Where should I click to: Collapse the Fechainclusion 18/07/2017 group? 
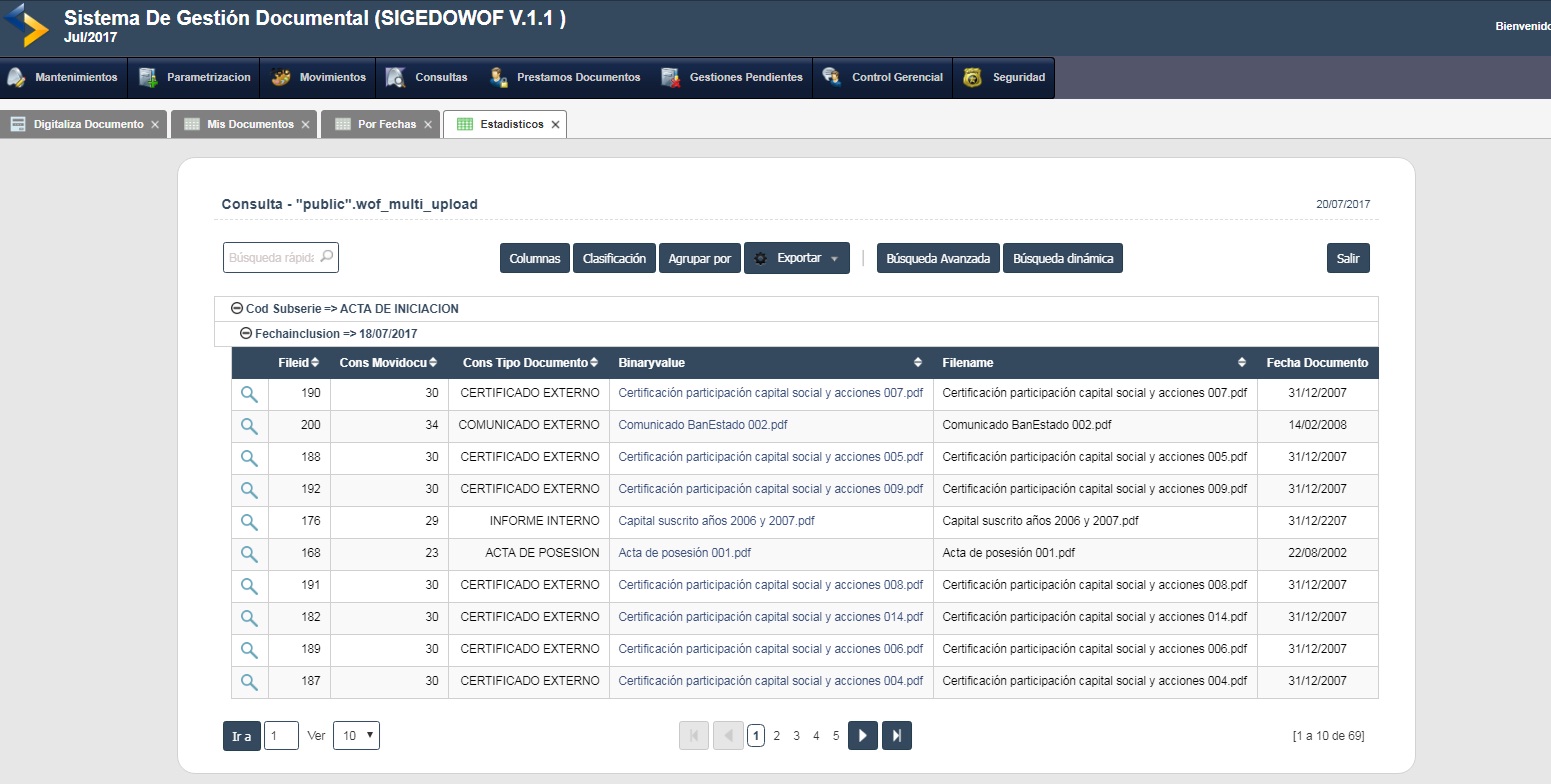tap(246, 334)
